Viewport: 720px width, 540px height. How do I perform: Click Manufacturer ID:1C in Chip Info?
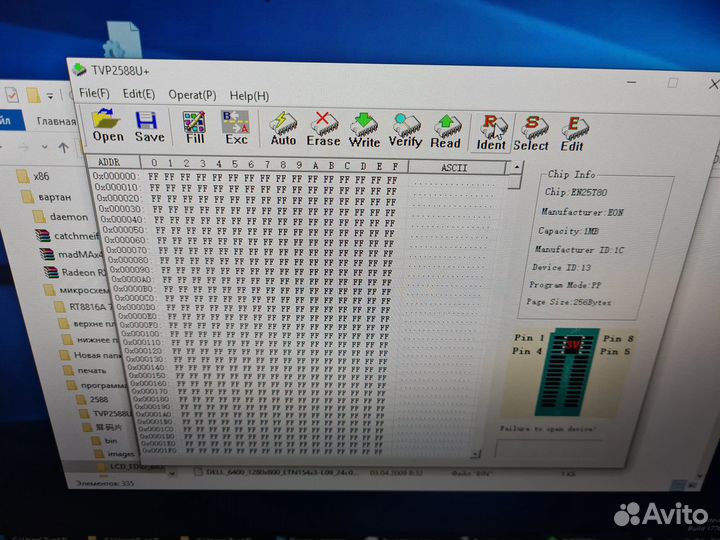[x=579, y=250]
